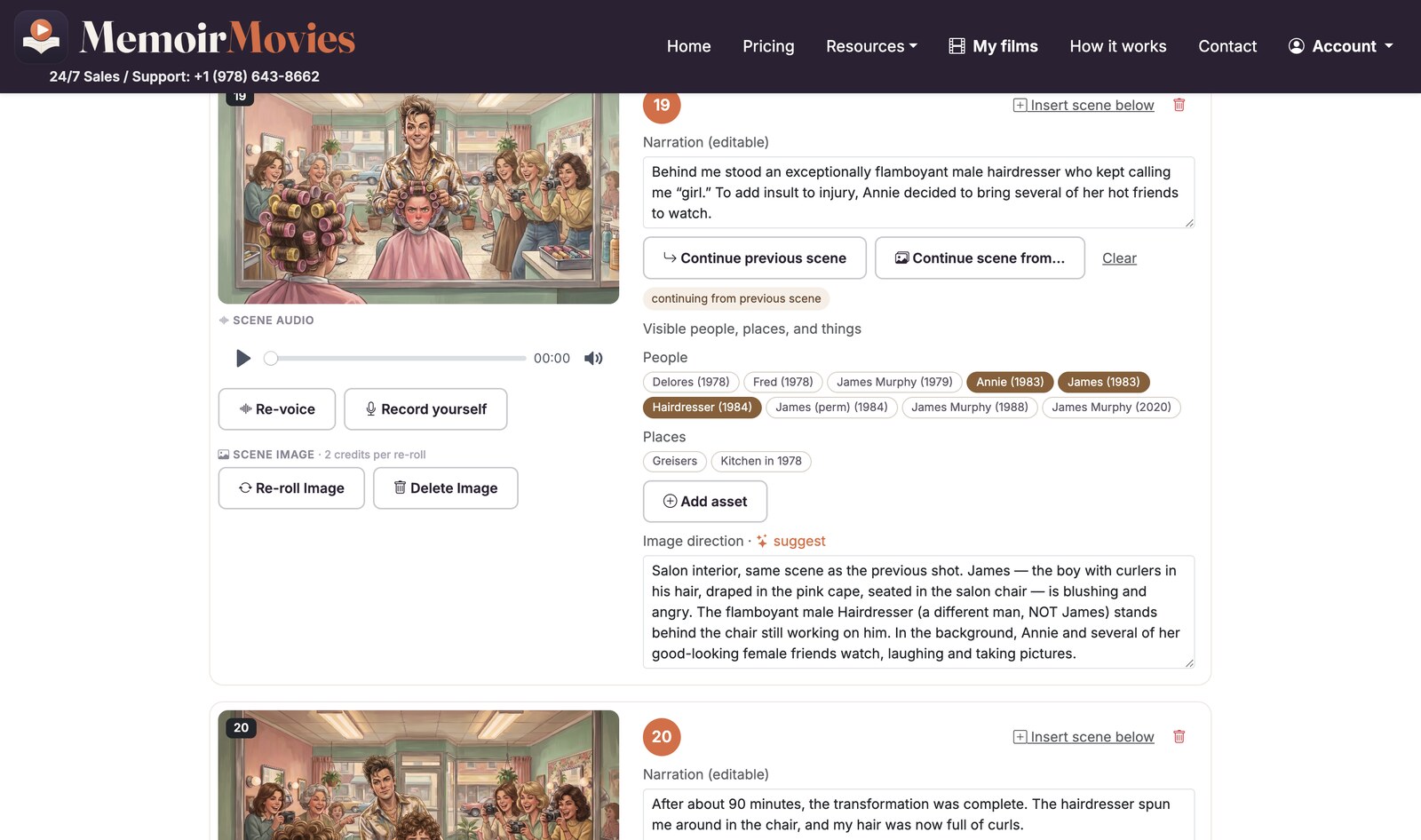Toggle the Annie (1983) person tag
Image resolution: width=1421 pixels, height=840 pixels.
coord(1010,382)
